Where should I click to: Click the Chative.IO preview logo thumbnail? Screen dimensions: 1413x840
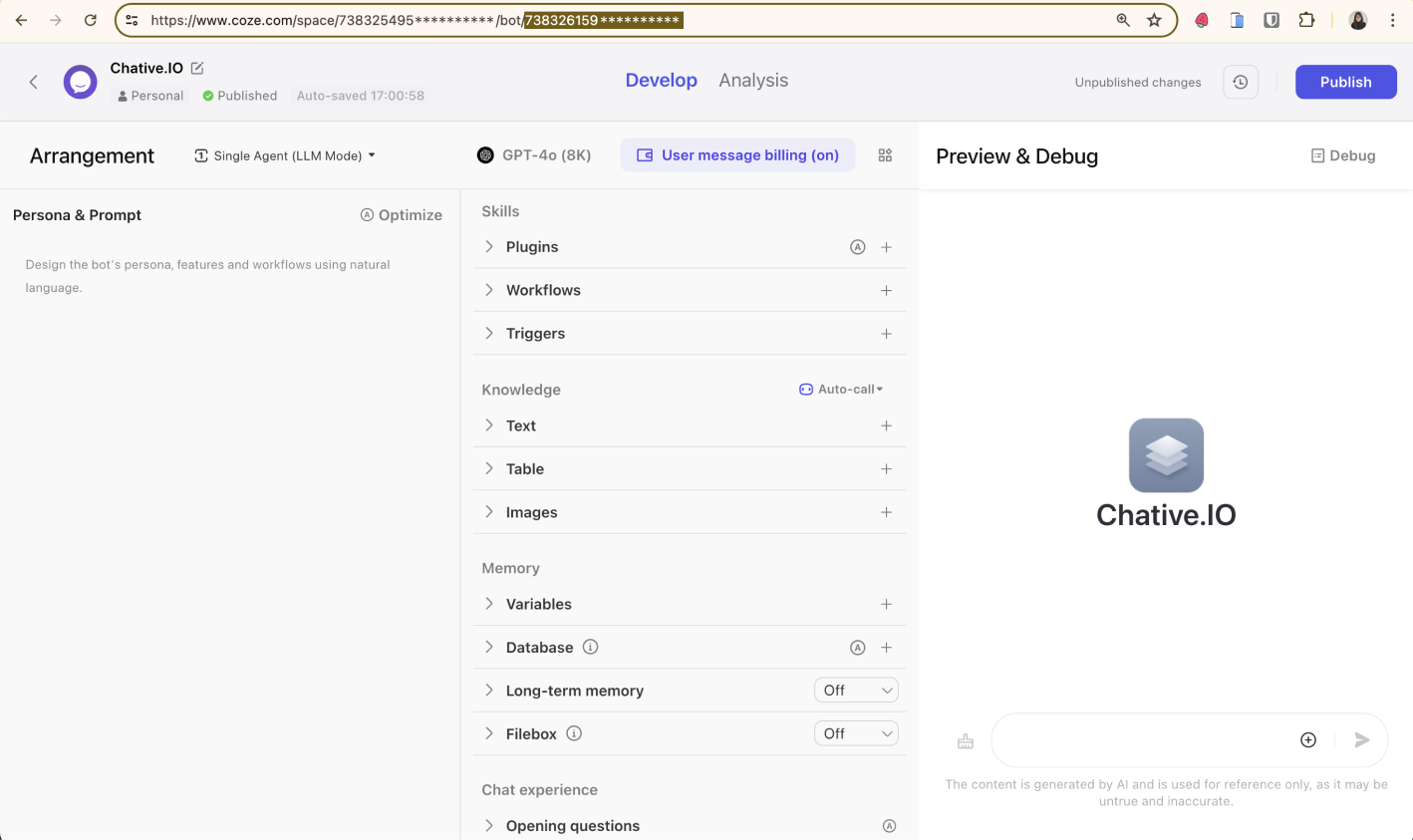[x=1166, y=455]
